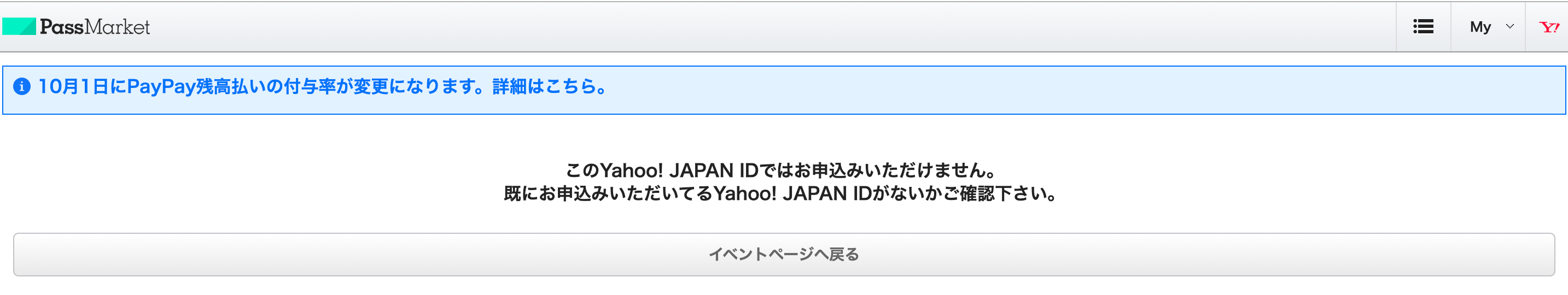Click the blue info circle icon
Screen dimensions: 1568x295
click(x=22, y=86)
